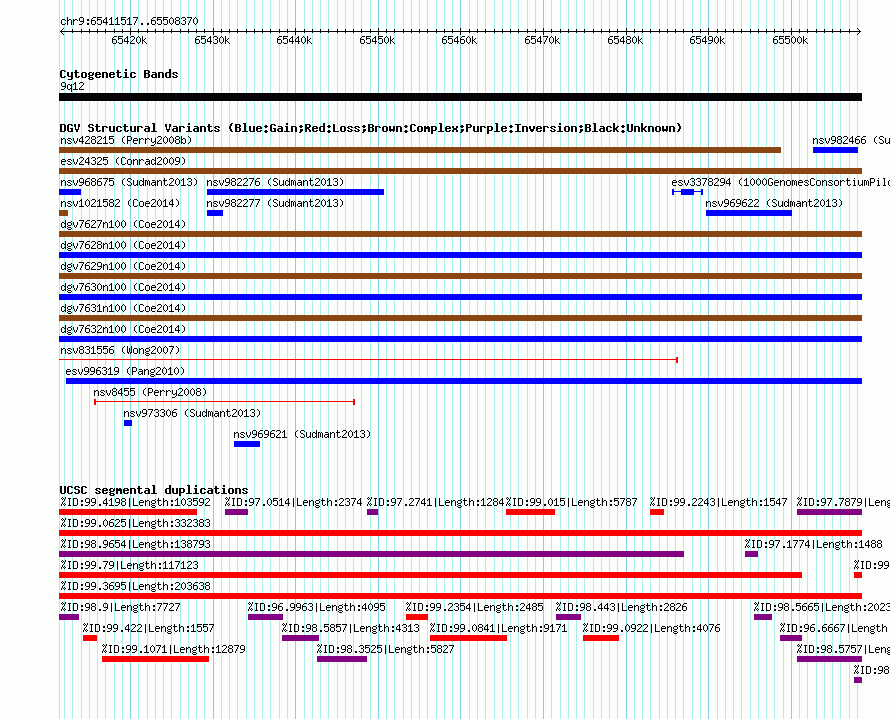The image size is (890, 719).
Task: Click the %ID:99.4198|Length:103592 red bar
Action: (128, 512)
